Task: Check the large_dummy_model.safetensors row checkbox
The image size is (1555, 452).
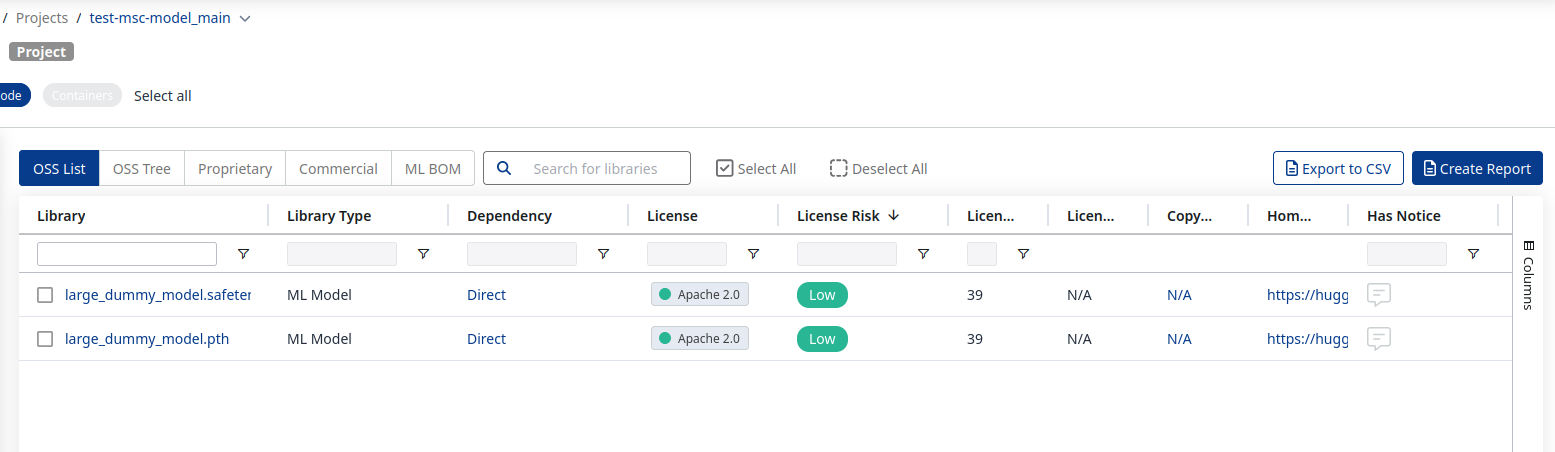Action: [45, 295]
